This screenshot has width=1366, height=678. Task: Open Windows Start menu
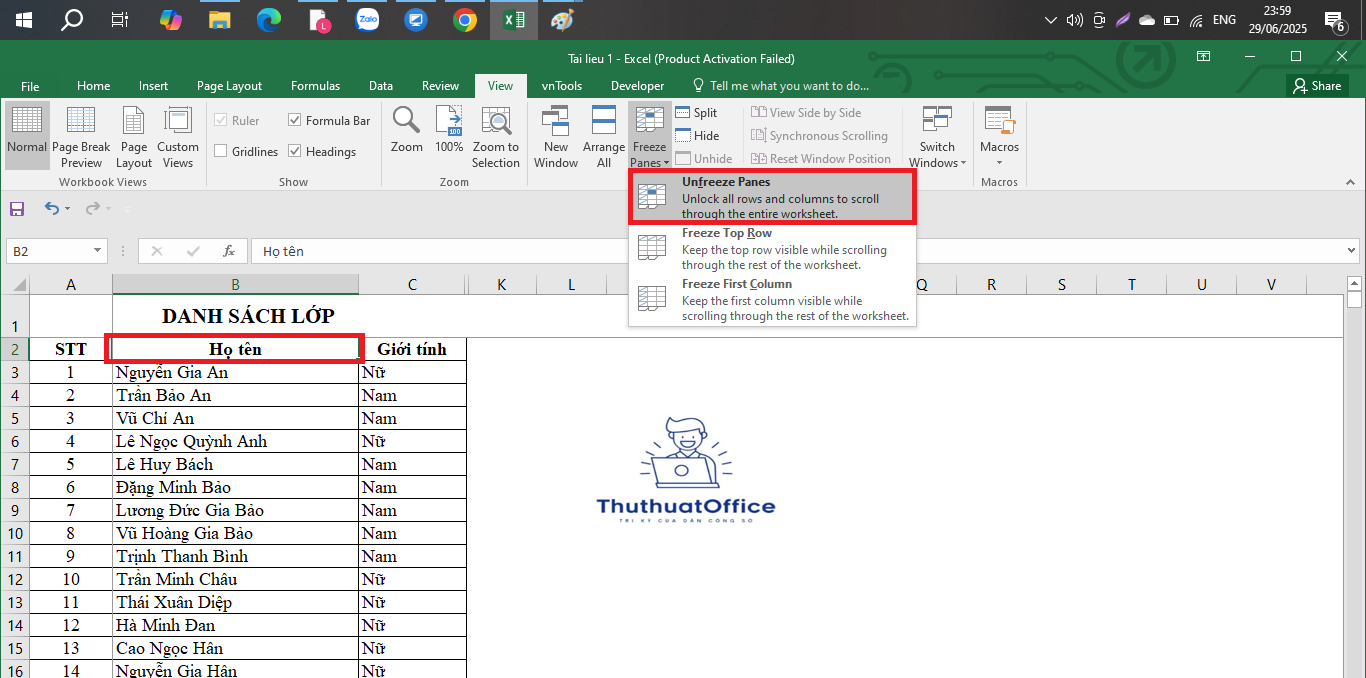[23, 20]
